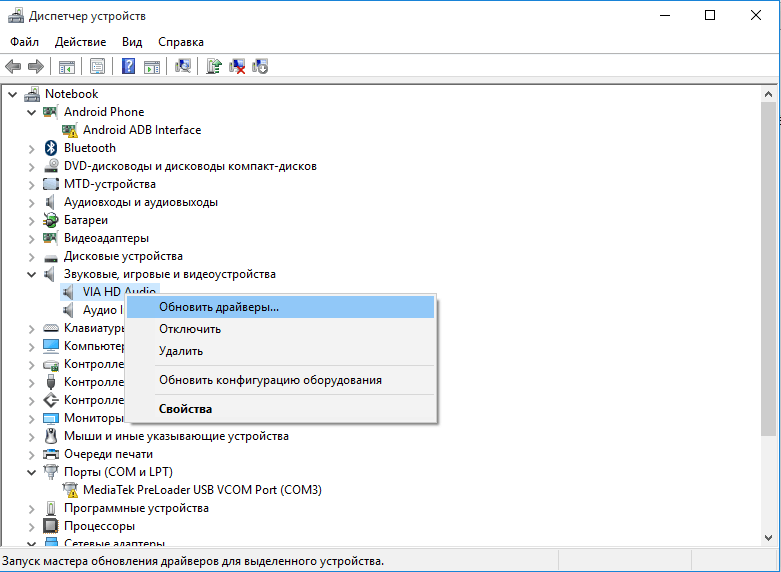Click the Back arrow in the toolbar
Viewport: 781px width, 572px height.
point(13,67)
